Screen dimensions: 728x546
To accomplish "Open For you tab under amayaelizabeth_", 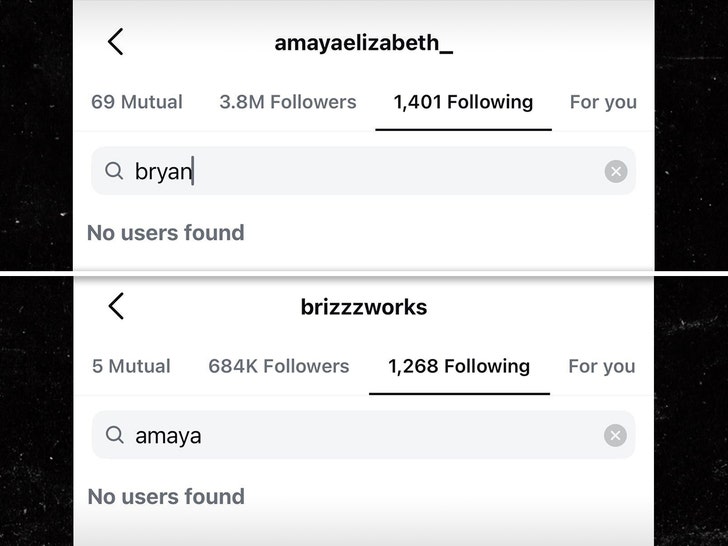I will [603, 102].
